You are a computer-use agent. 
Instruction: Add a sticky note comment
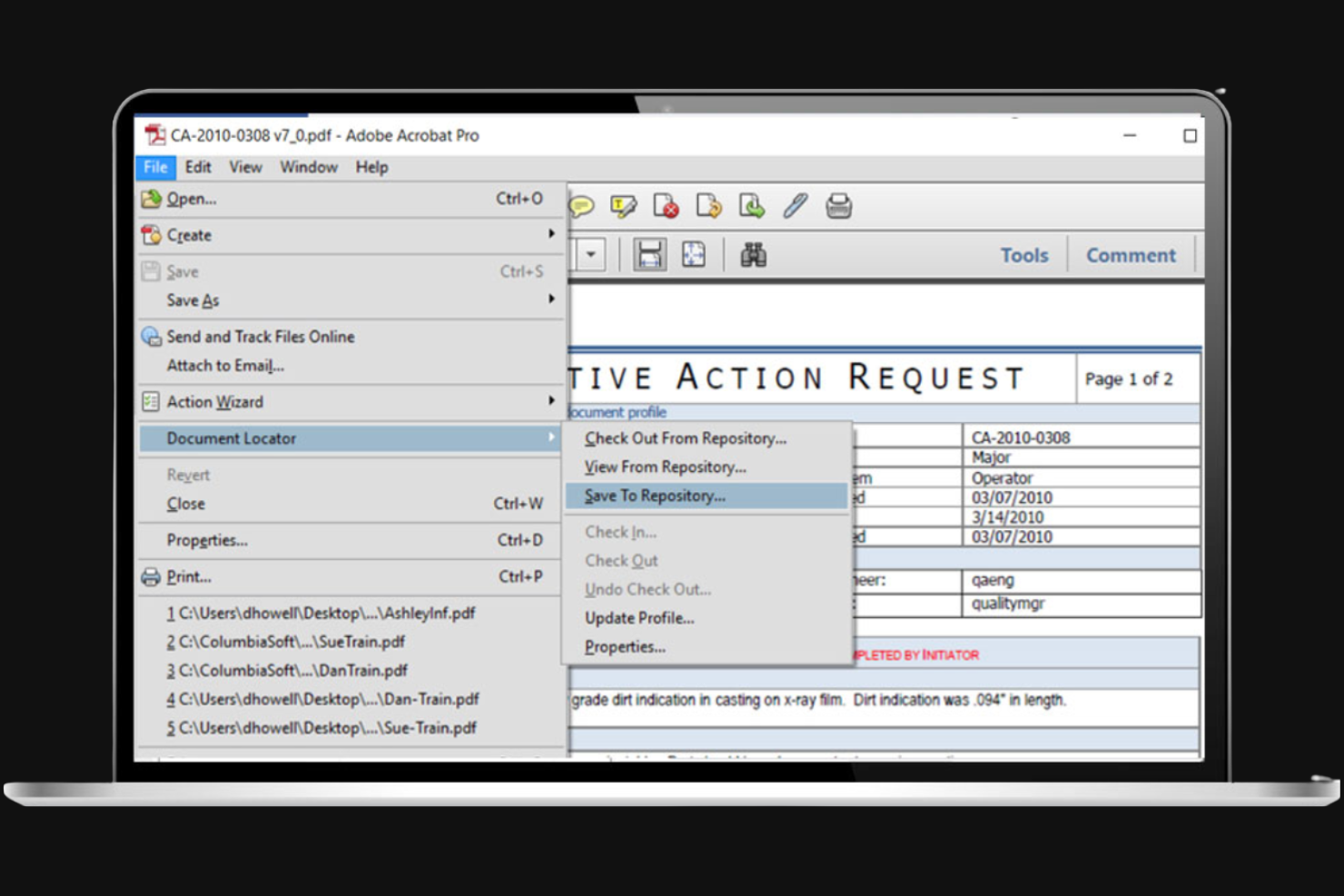pyautogui.click(x=581, y=206)
